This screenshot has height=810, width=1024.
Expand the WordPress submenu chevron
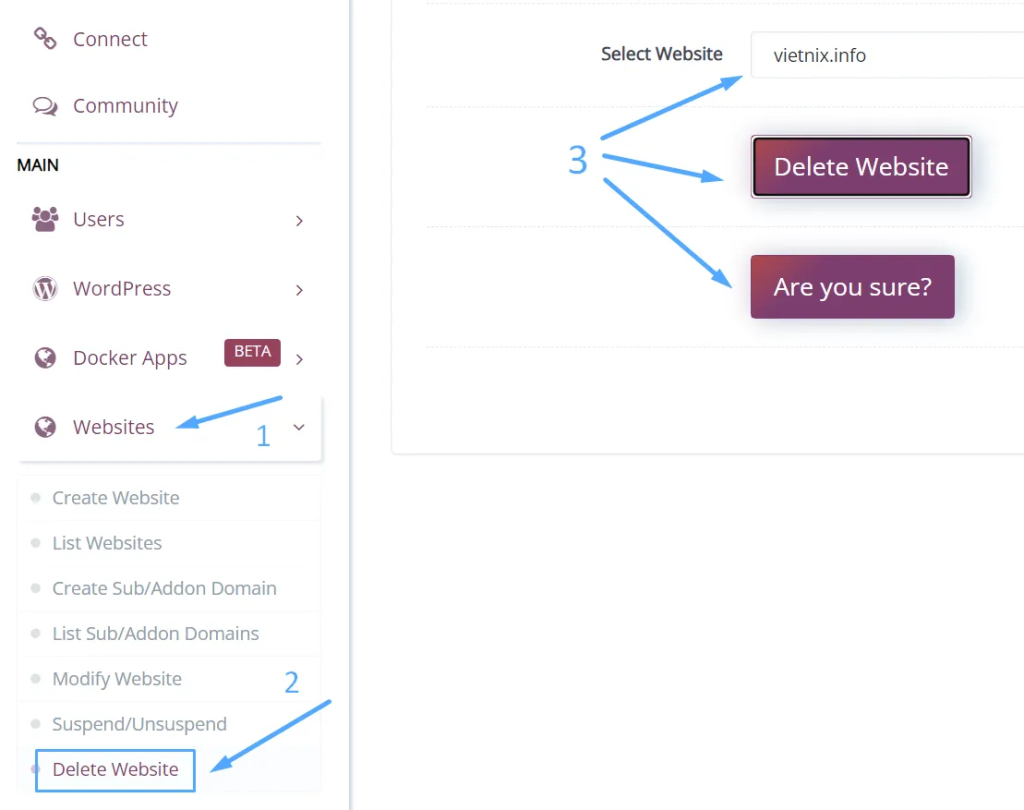299,290
